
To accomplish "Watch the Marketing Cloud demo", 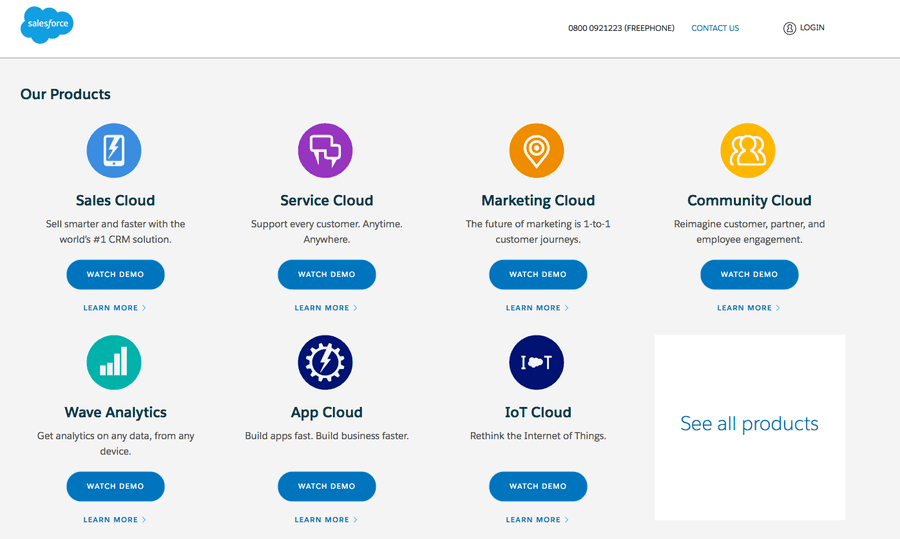I will (x=538, y=274).
